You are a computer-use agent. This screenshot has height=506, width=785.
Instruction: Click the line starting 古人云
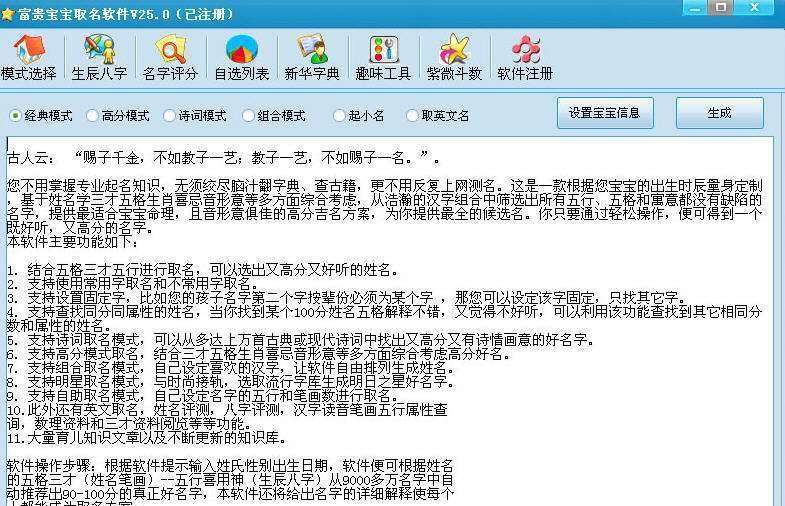[x=223, y=158]
